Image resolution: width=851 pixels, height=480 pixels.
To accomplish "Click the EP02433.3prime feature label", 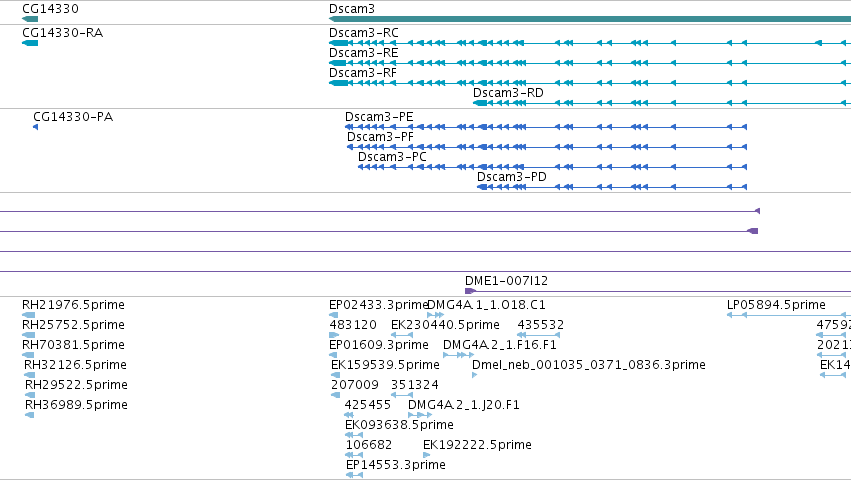I will coord(378,305).
